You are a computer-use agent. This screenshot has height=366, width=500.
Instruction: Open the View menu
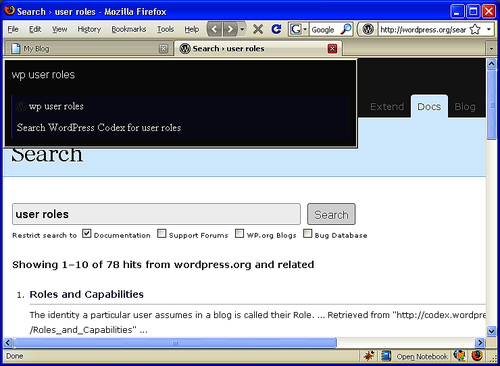59,29
